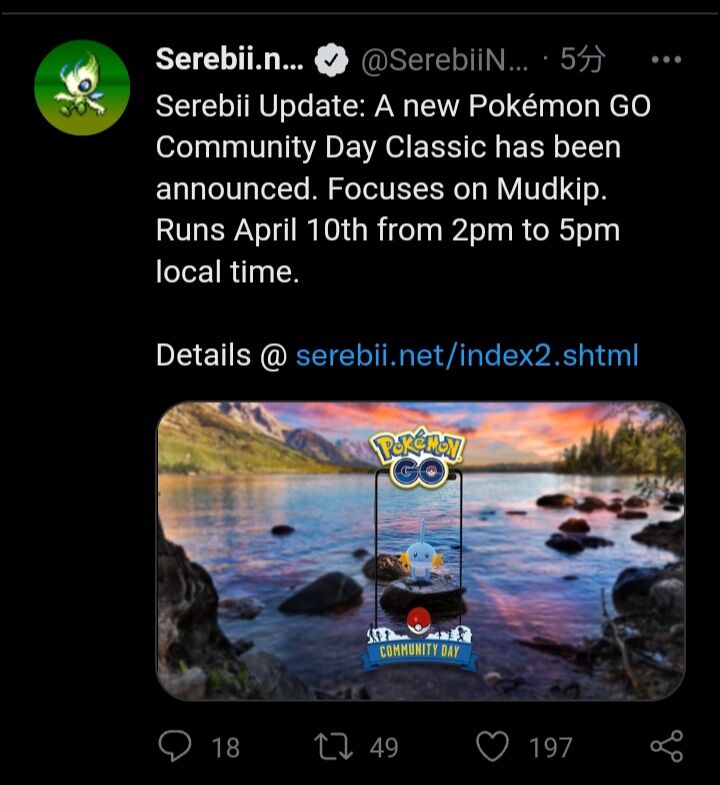Tap the retweet arrows icon
720x785 pixels.
pyautogui.click(x=333, y=747)
